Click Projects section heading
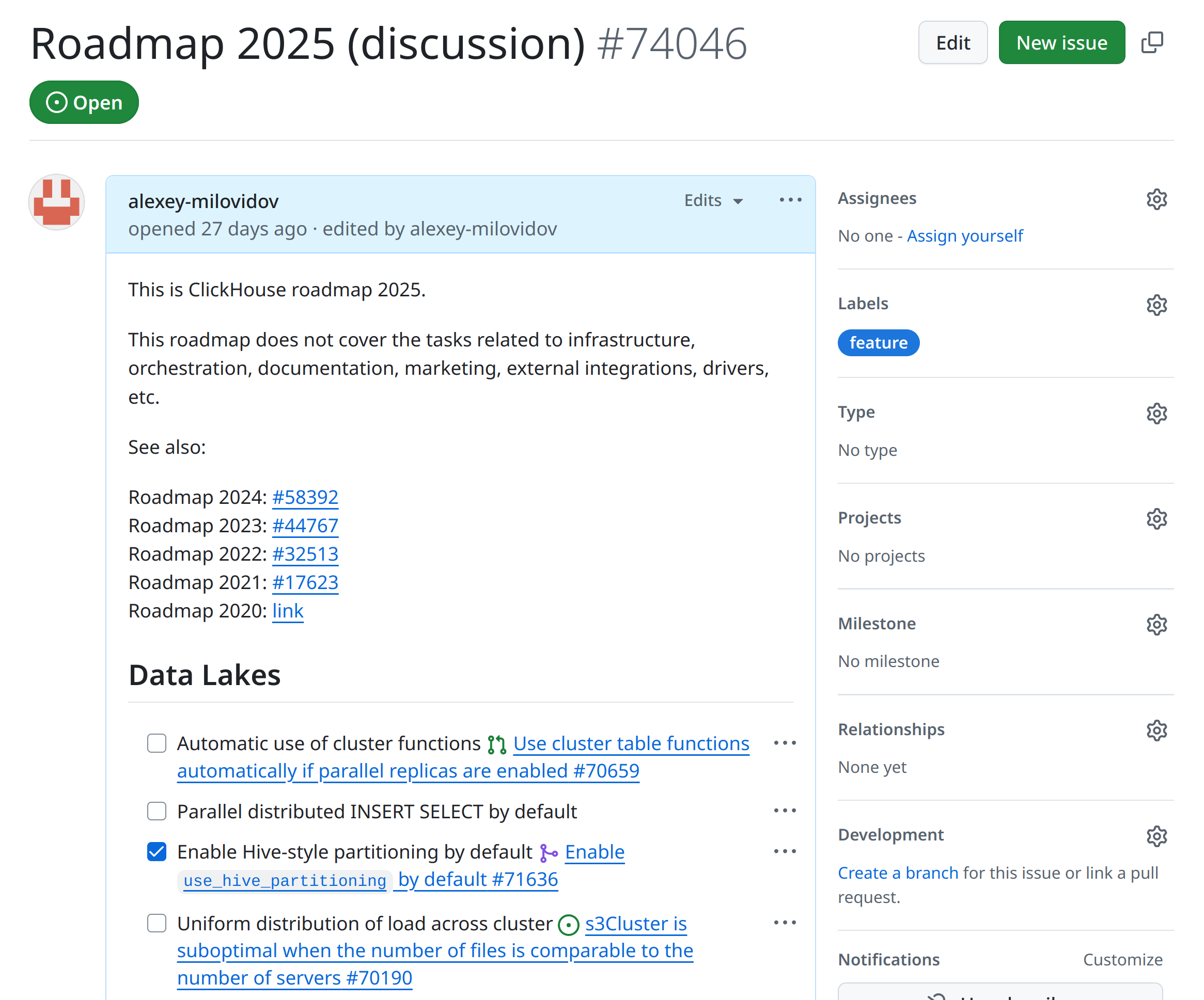 point(869,517)
